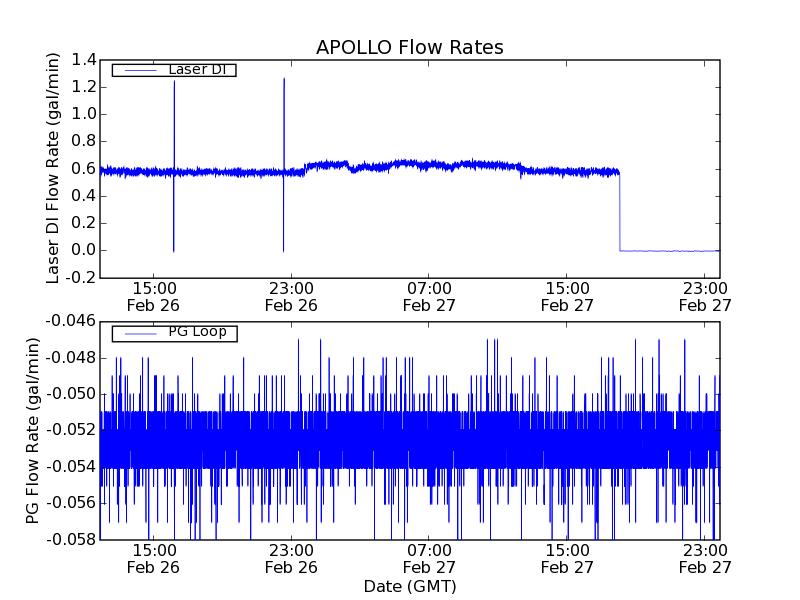Click the -0.050 y-axis tick label
Viewport: 800px width, 600px height.
[71, 394]
